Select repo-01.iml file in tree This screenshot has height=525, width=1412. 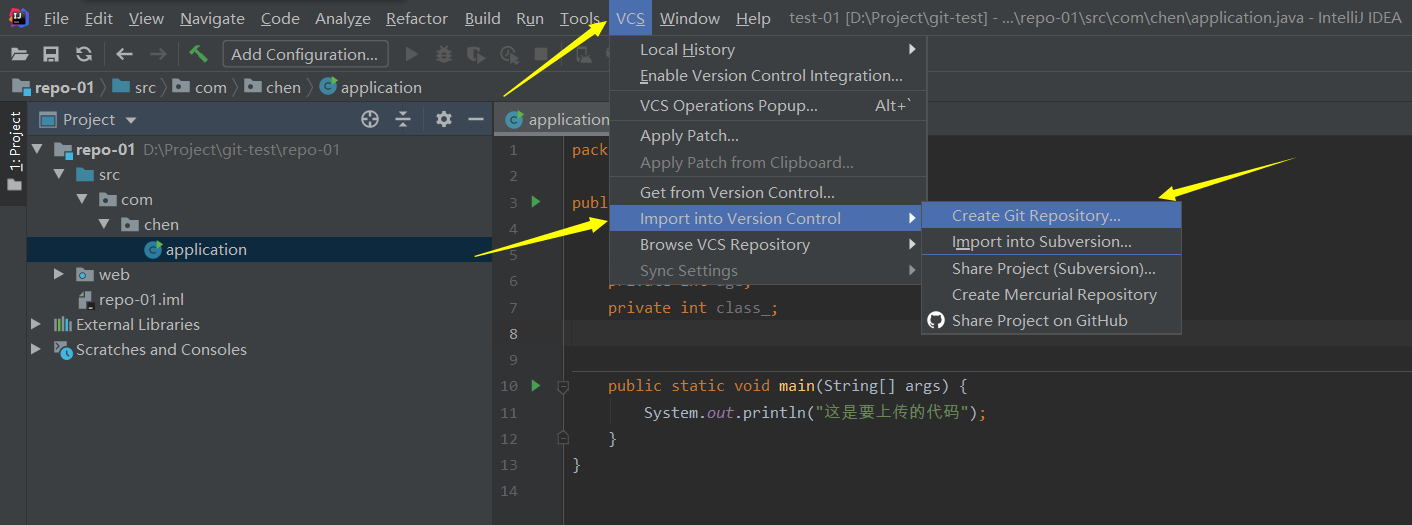141,299
